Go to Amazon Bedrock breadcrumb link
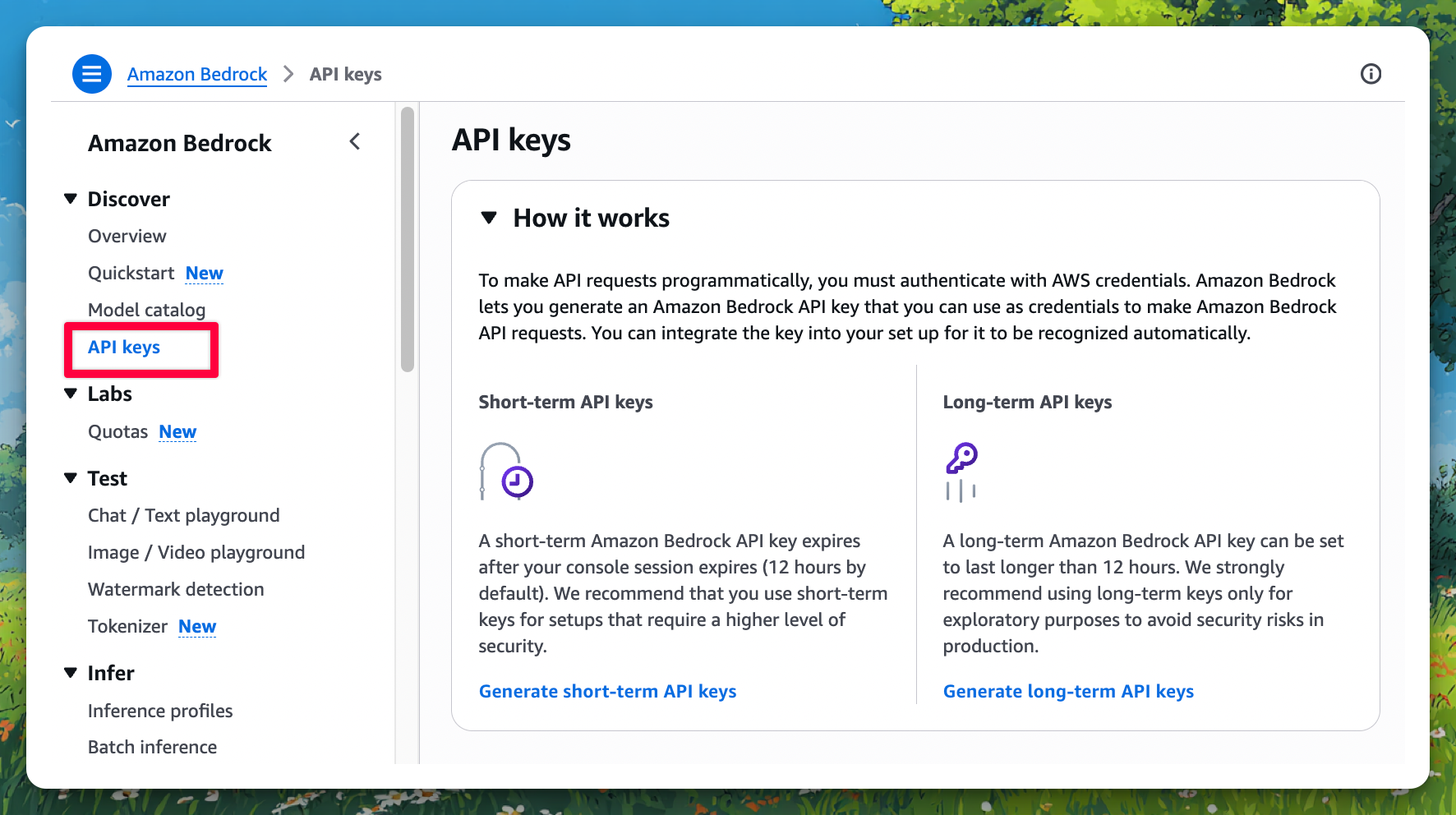 tap(197, 74)
